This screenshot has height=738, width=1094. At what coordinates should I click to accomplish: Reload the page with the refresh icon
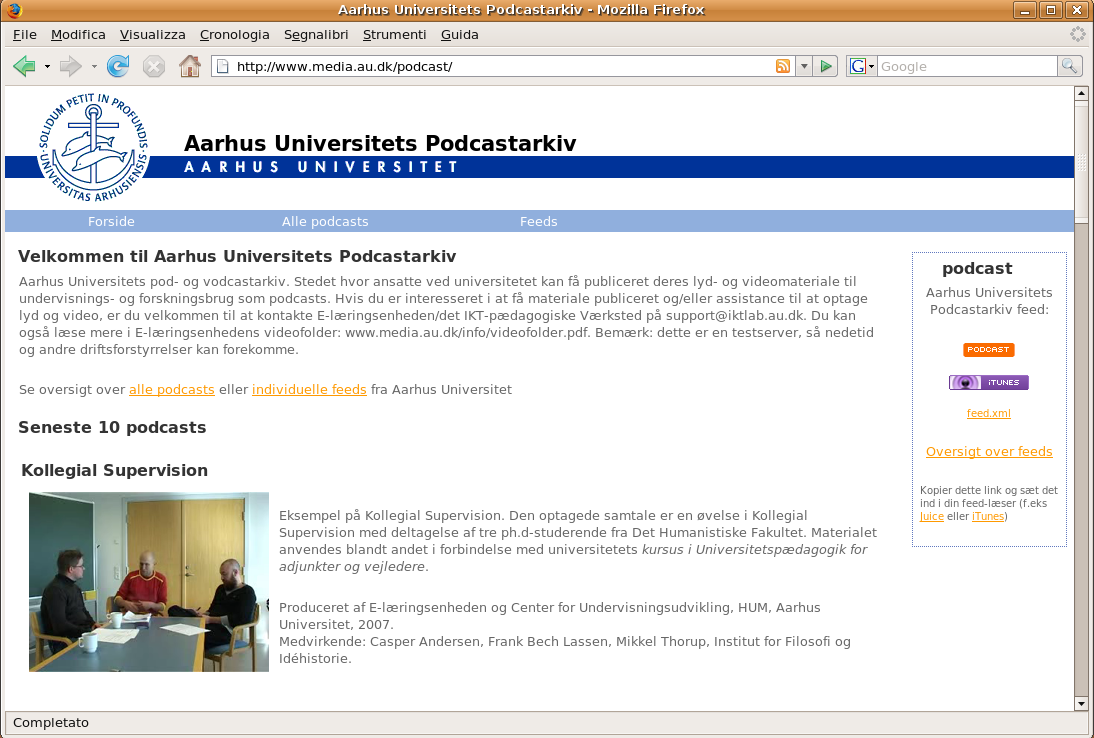(x=118, y=66)
